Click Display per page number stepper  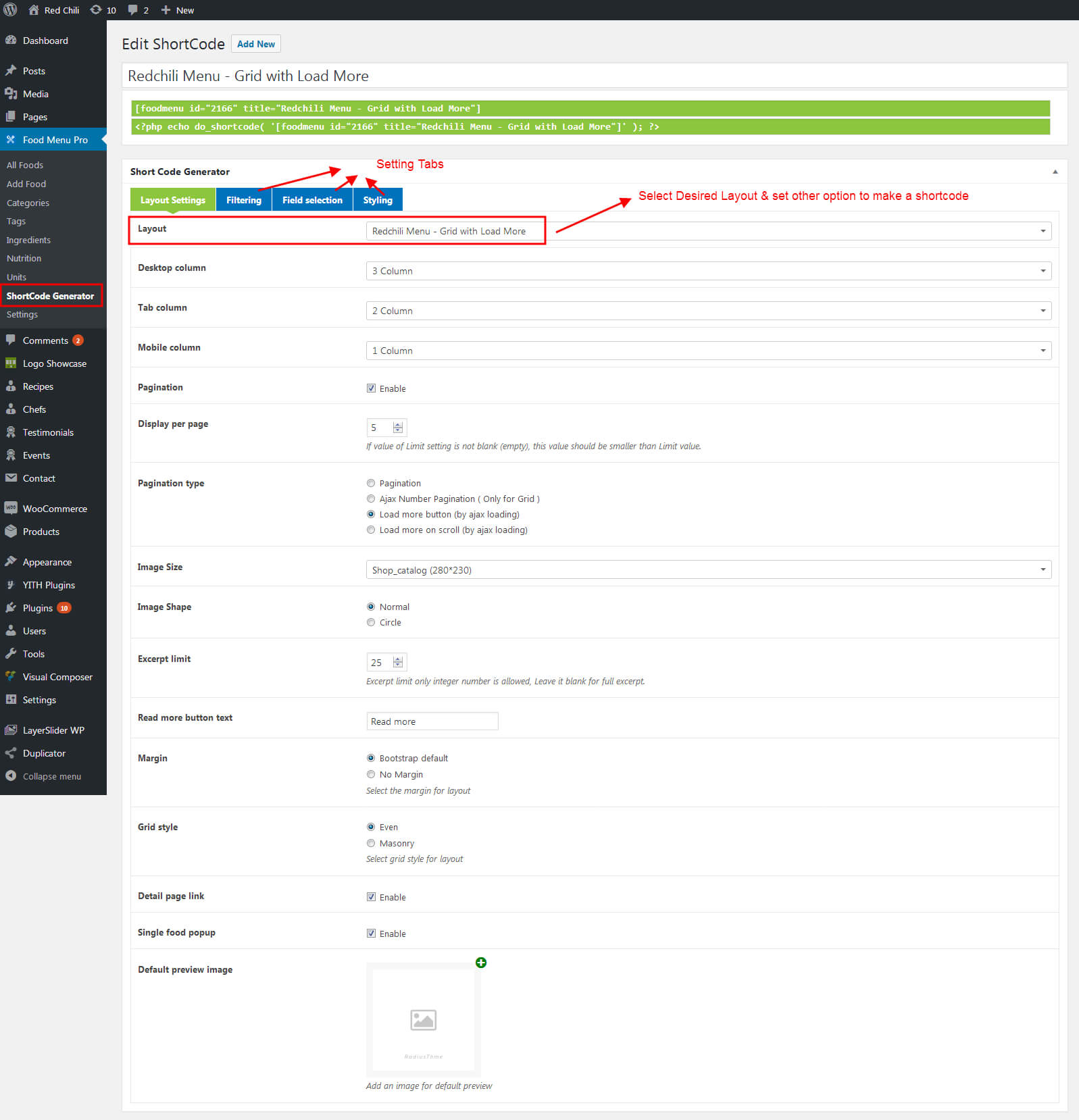click(398, 428)
